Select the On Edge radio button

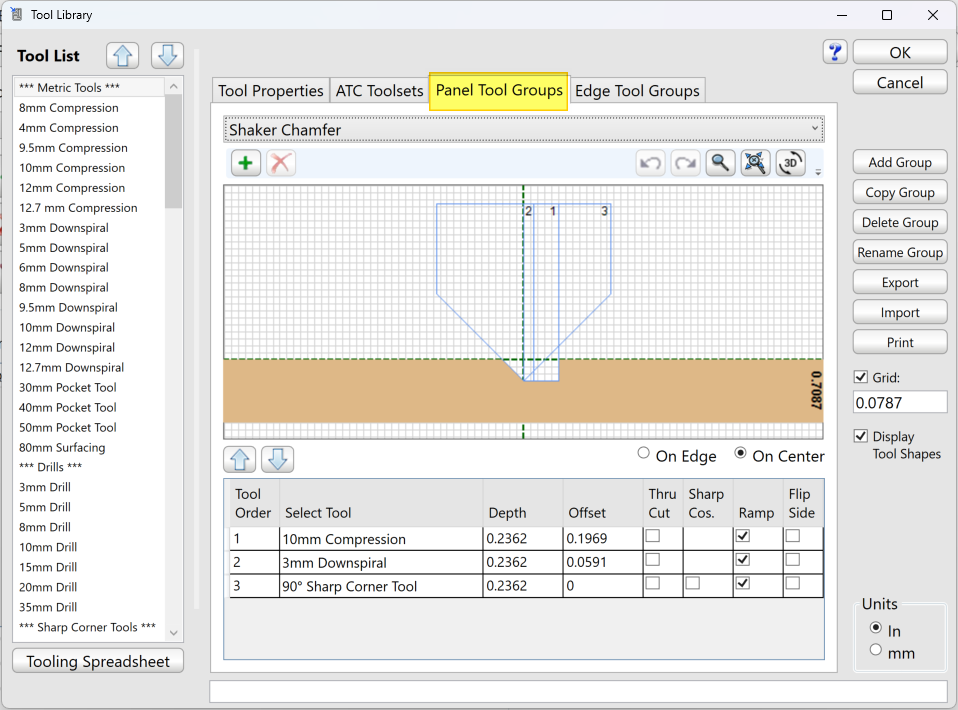coord(644,454)
